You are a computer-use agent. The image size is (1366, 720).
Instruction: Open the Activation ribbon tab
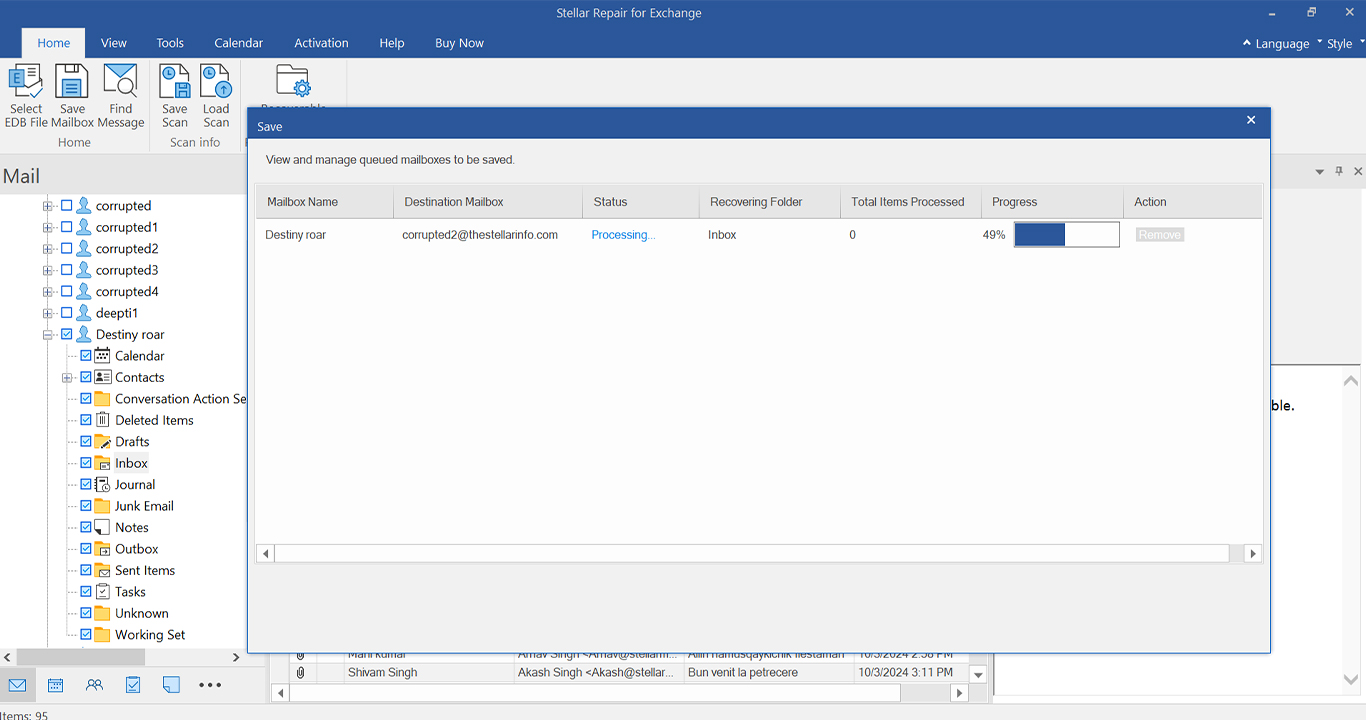(321, 43)
